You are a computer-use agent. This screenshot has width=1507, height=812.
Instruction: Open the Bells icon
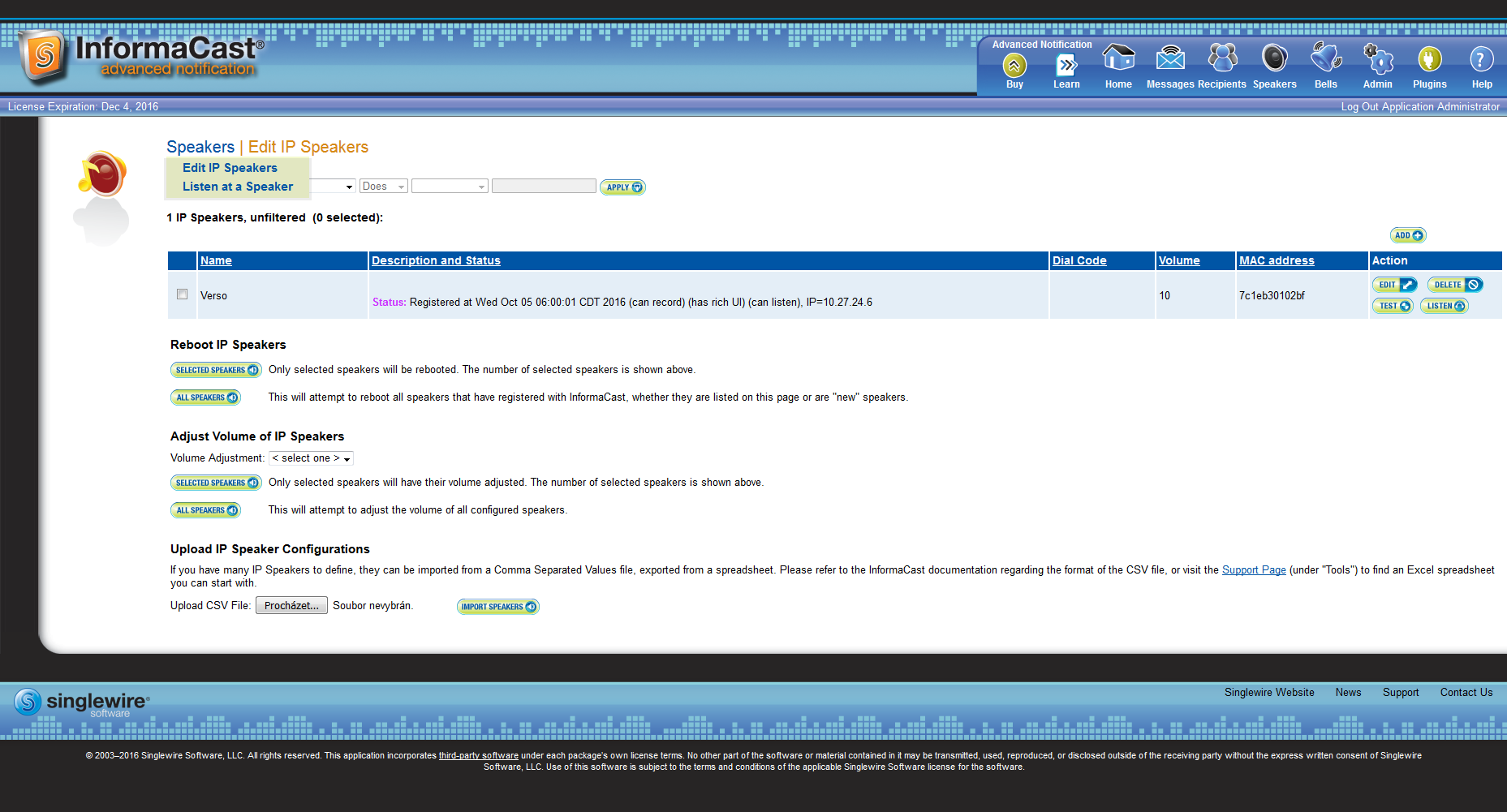(x=1326, y=59)
